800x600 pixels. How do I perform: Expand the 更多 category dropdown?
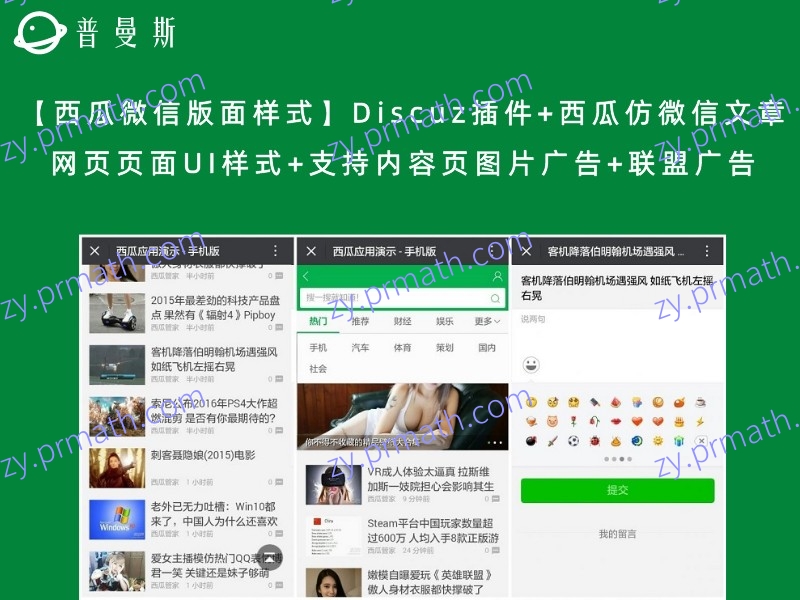[486, 322]
